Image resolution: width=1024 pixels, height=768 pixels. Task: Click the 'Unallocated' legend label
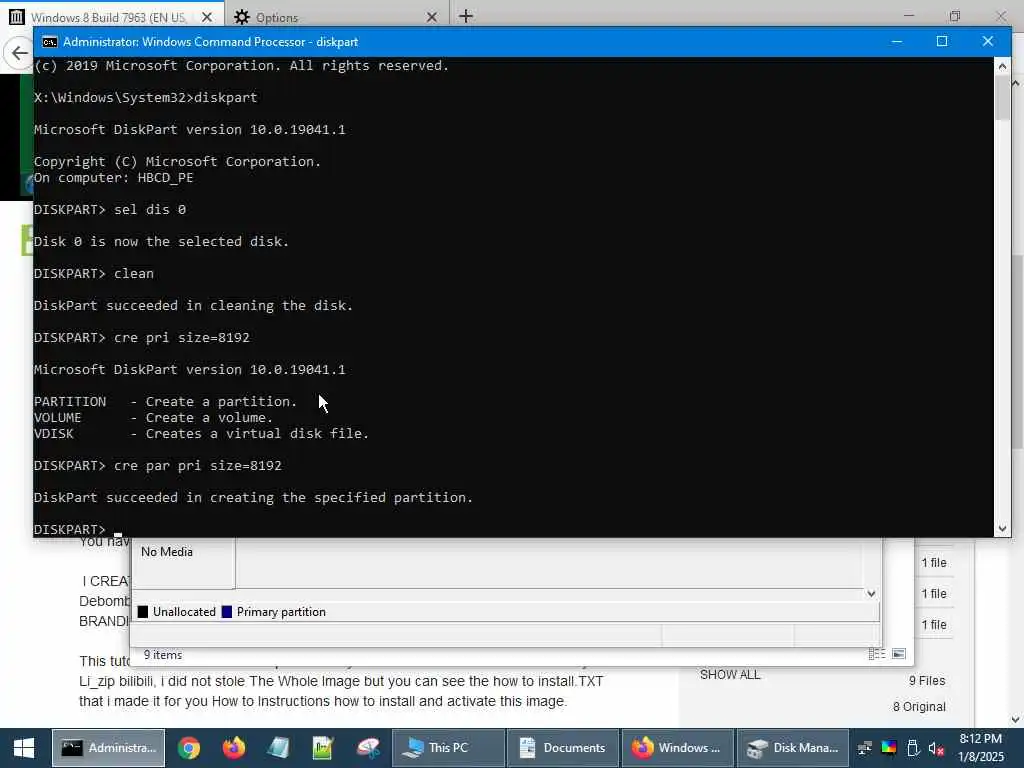(x=184, y=612)
